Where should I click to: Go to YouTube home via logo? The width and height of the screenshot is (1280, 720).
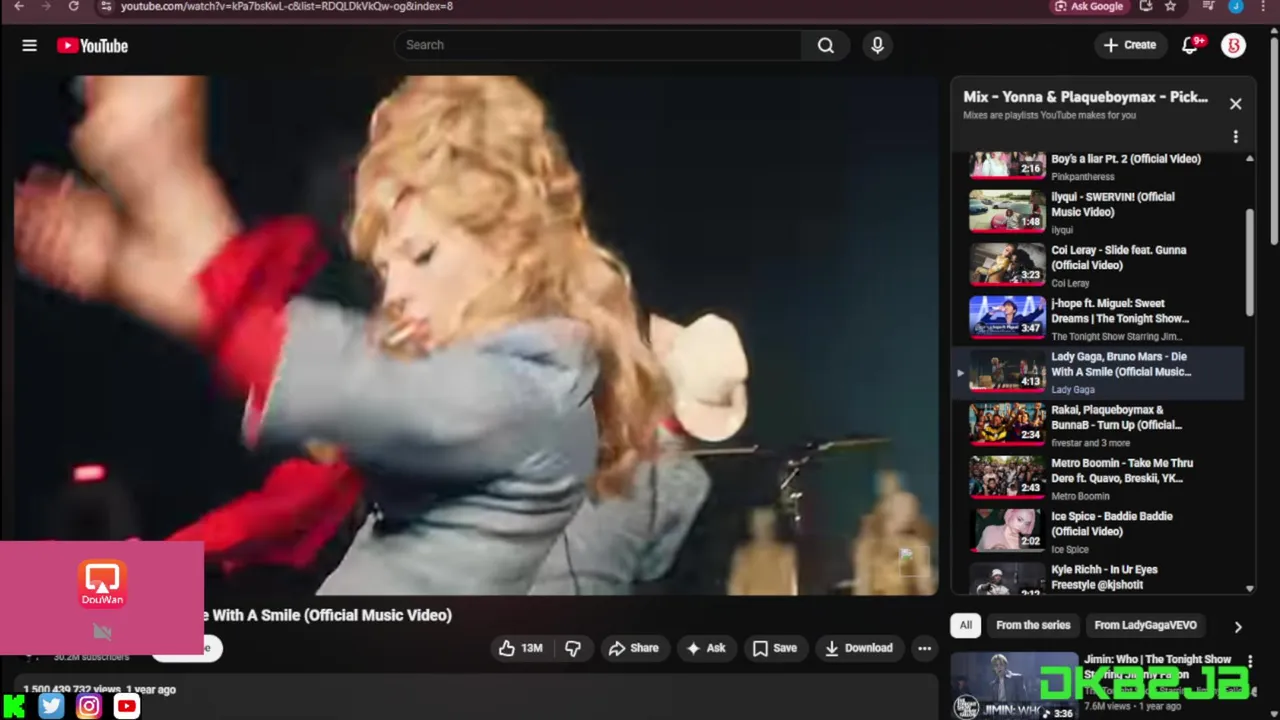click(92, 45)
